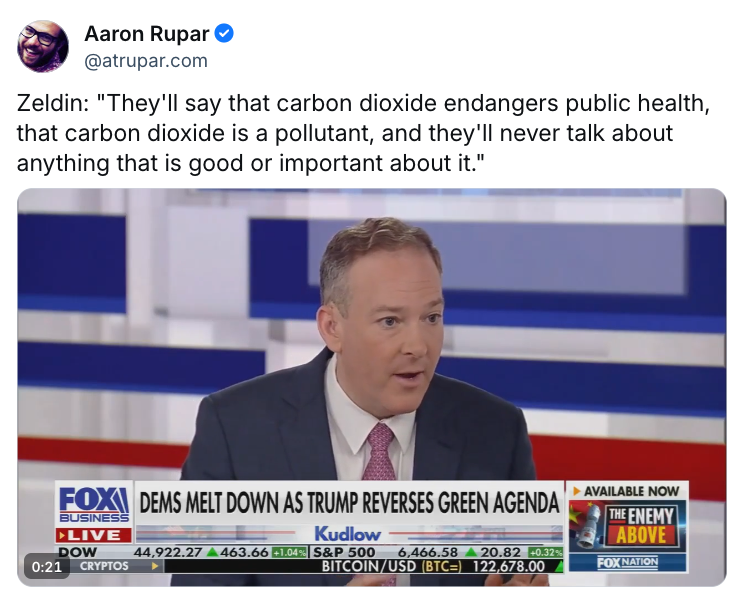Click the AVAILABLE NOW arrow label
Screen dimensions: 738x601
pos(626,491)
